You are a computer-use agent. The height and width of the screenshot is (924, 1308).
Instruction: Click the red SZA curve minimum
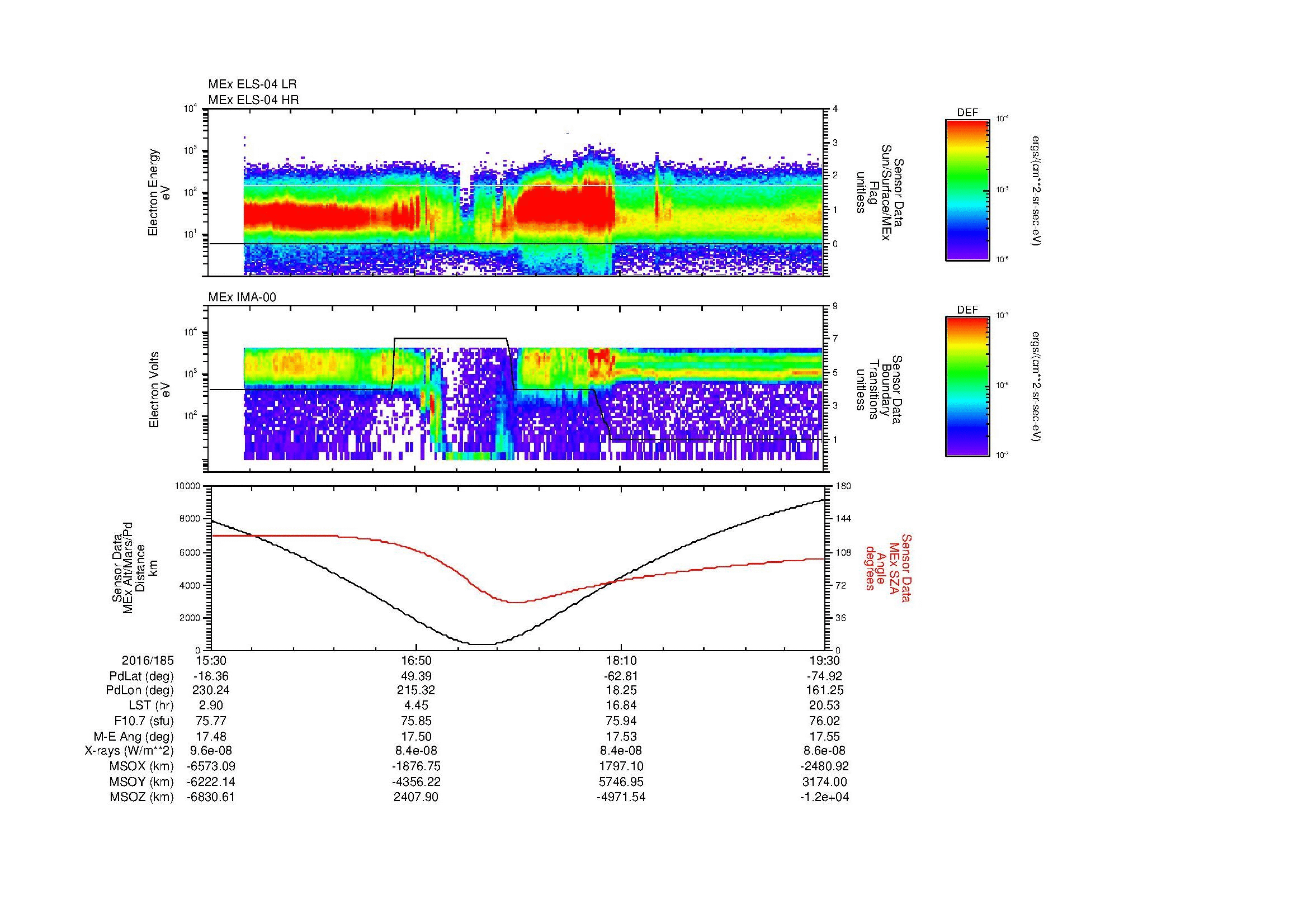pyautogui.click(x=516, y=602)
